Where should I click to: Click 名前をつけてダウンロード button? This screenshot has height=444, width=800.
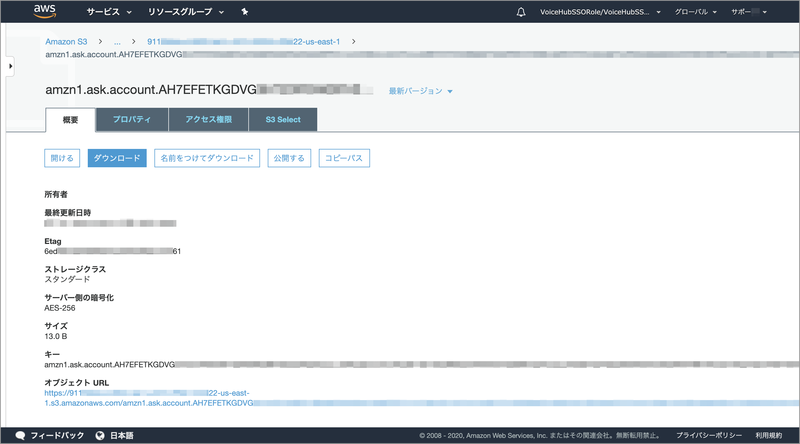point(207,158)
